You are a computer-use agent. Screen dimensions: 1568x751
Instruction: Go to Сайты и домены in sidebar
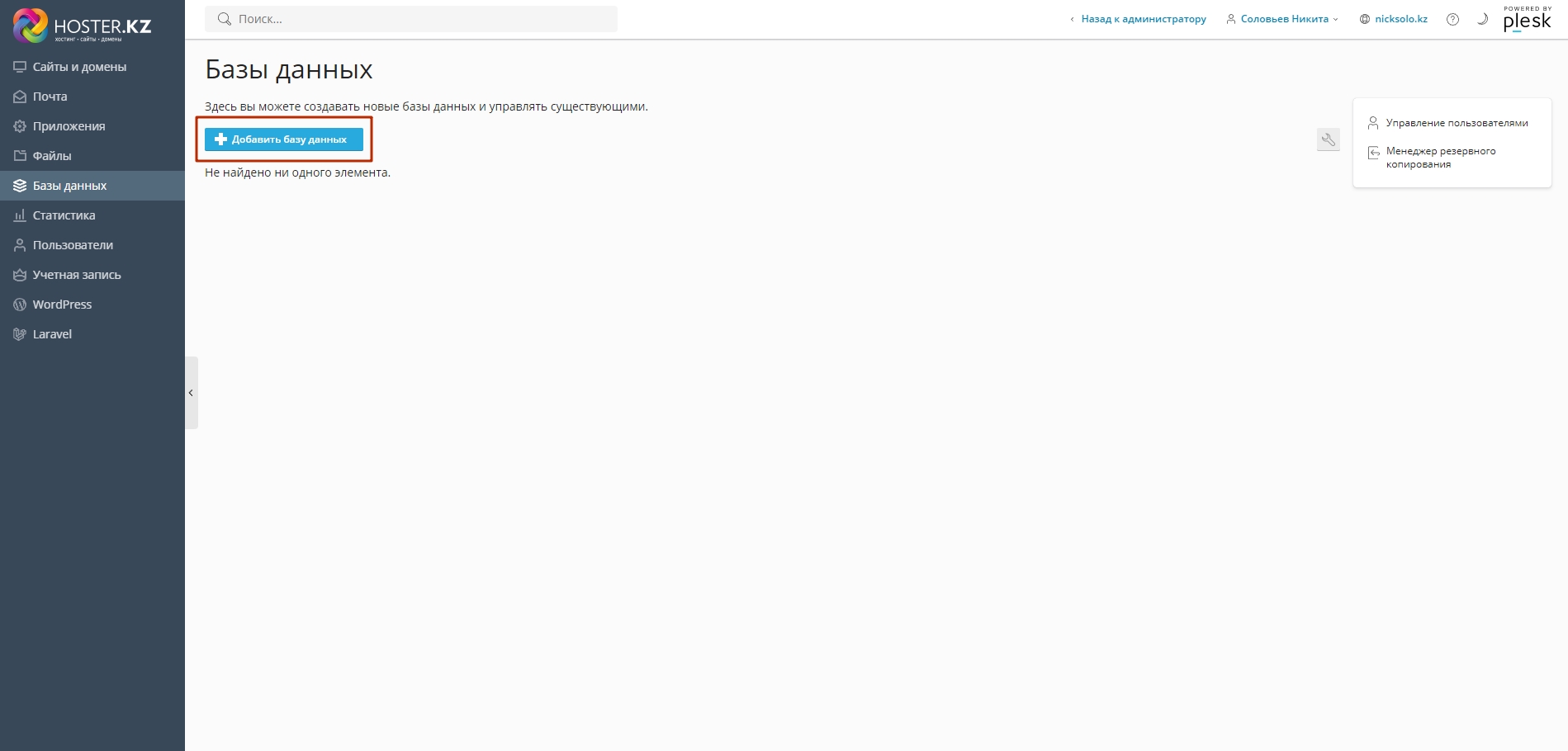79,67
